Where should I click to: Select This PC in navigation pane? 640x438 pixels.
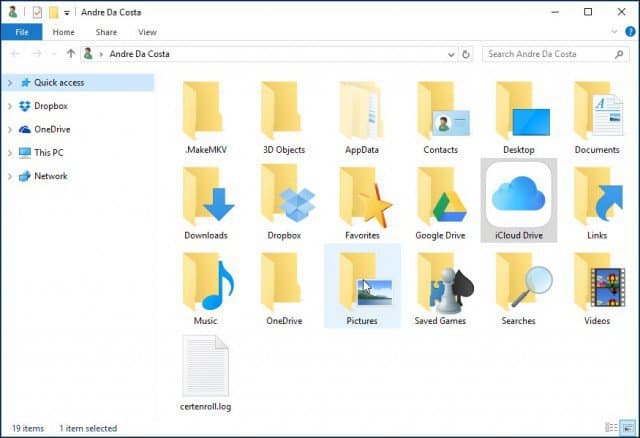(x=49, y=153)
